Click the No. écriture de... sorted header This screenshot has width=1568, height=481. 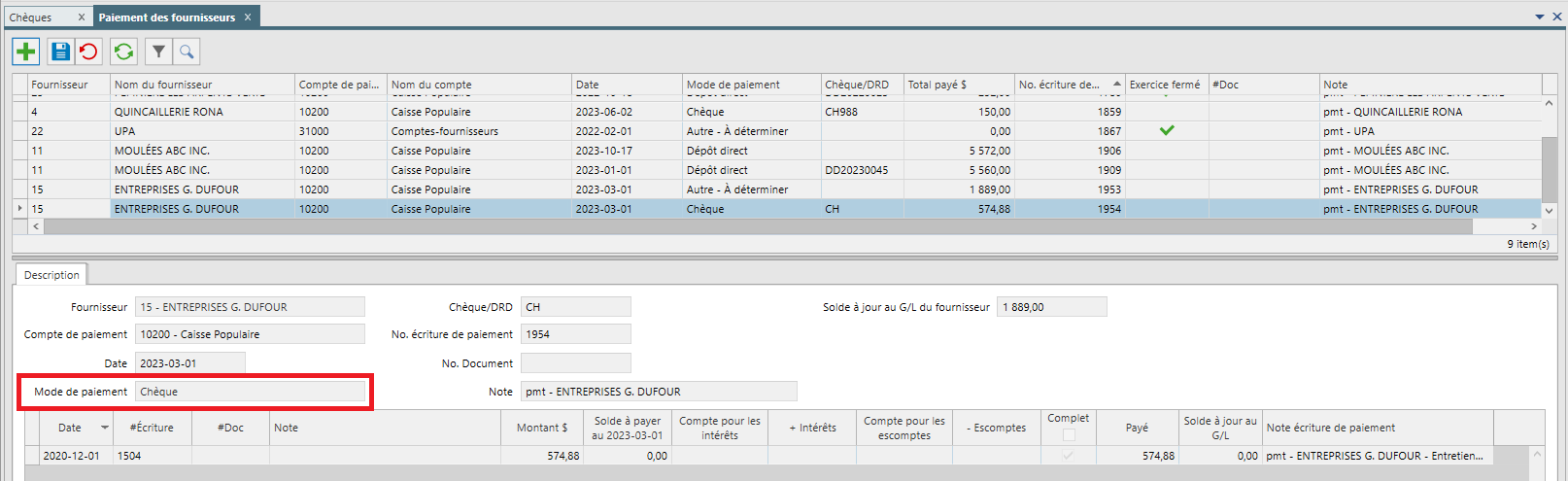tap(1070, 85)
